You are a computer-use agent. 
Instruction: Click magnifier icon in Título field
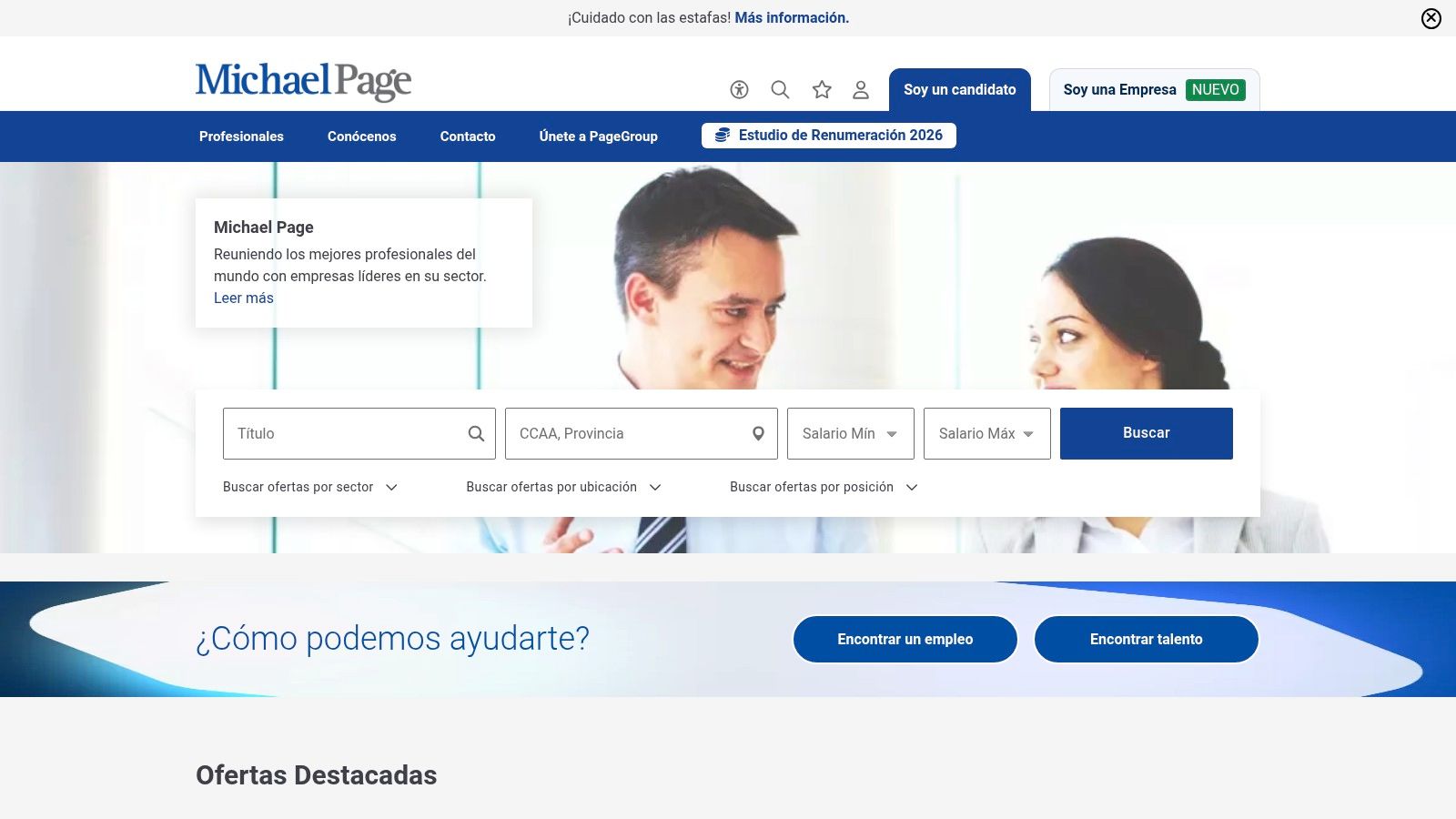tap(476, 433)
